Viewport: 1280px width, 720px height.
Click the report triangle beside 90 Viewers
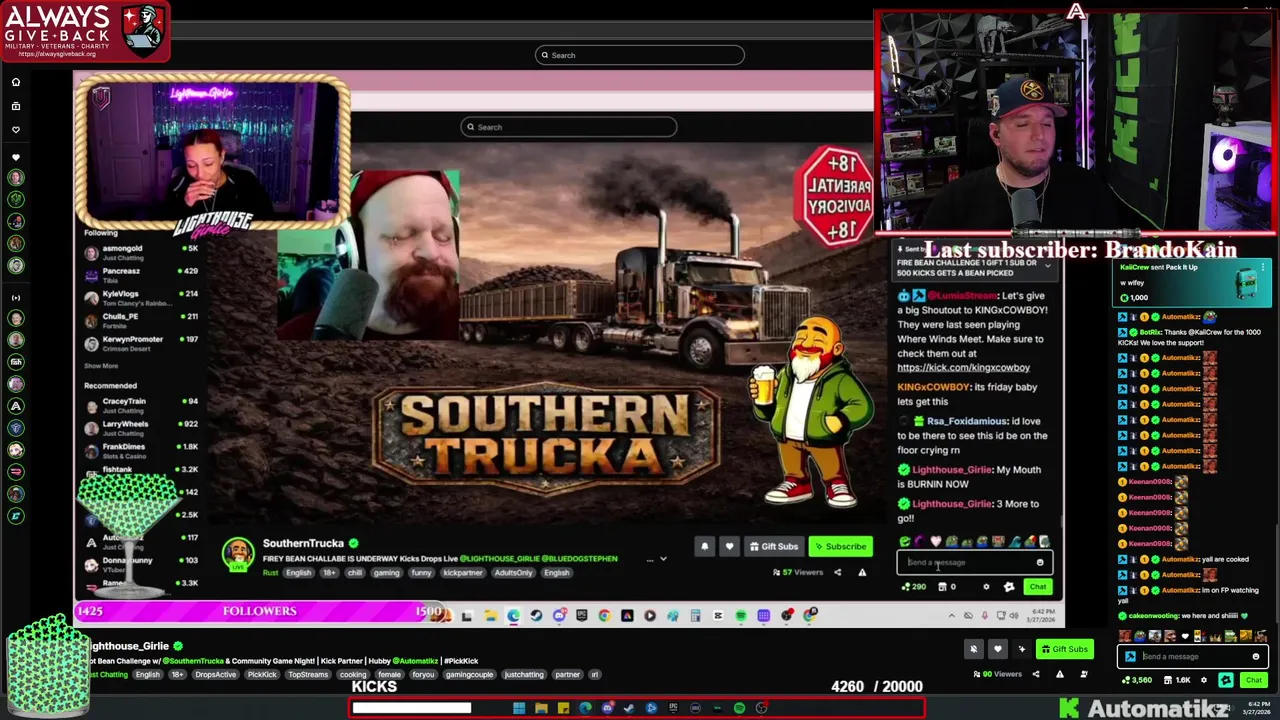coord(1060,674)
